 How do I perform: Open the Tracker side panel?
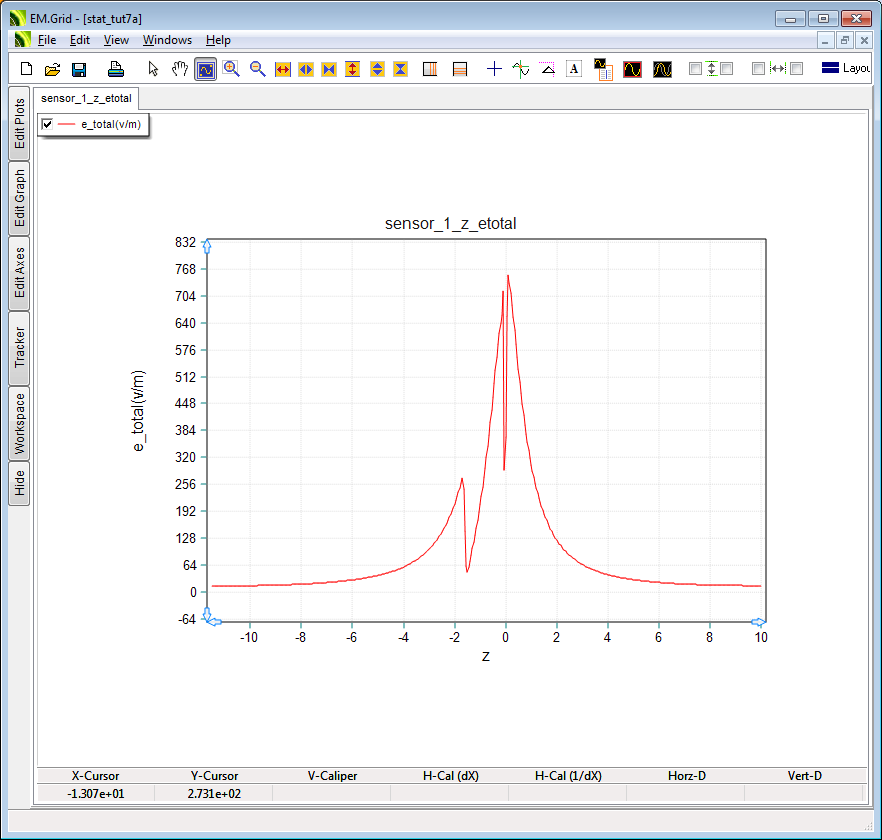tap(19, 347)
